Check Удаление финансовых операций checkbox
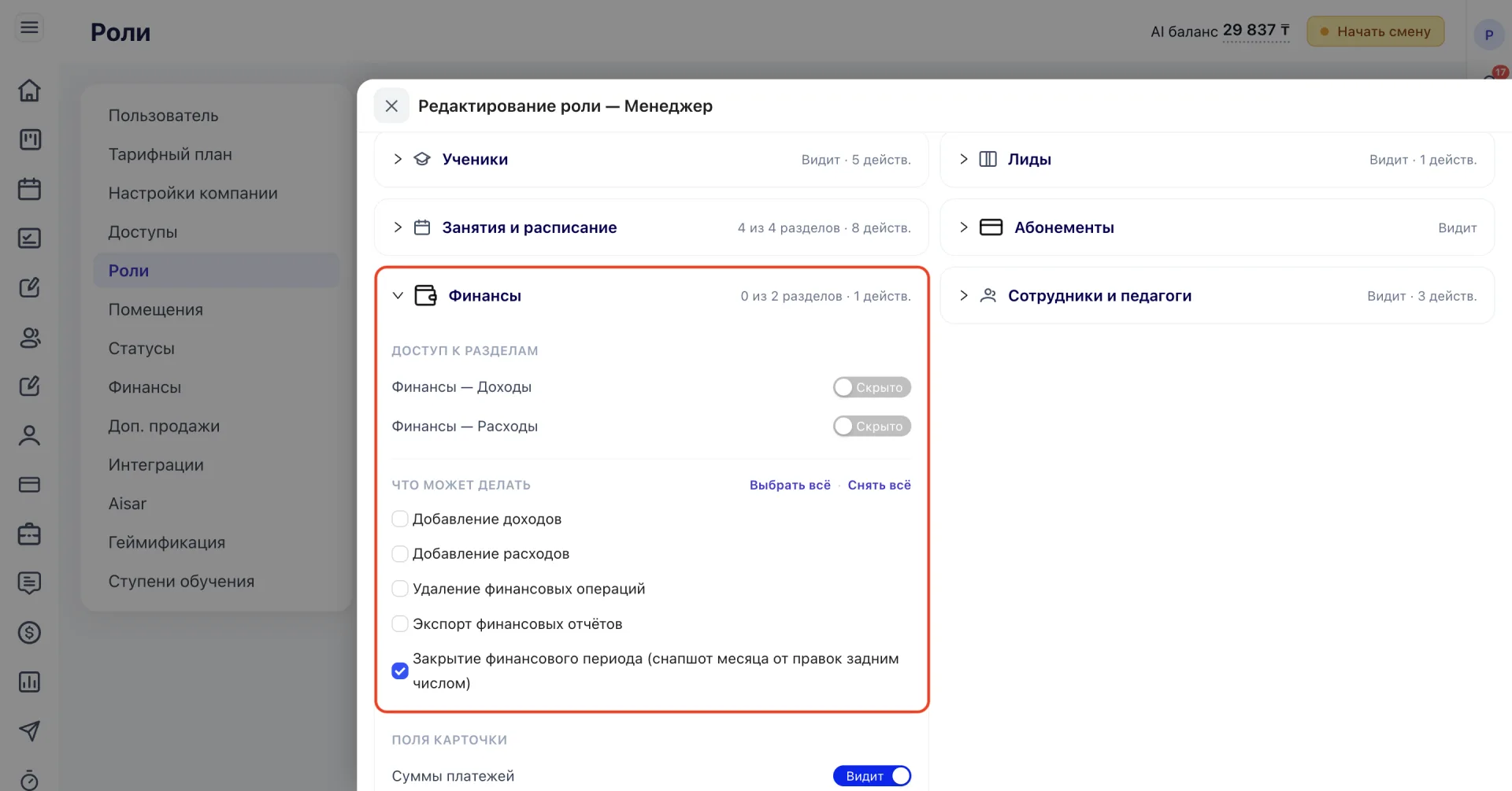Image resolution: width=1512 pixels, height=791 pixels. click(400, 589)
